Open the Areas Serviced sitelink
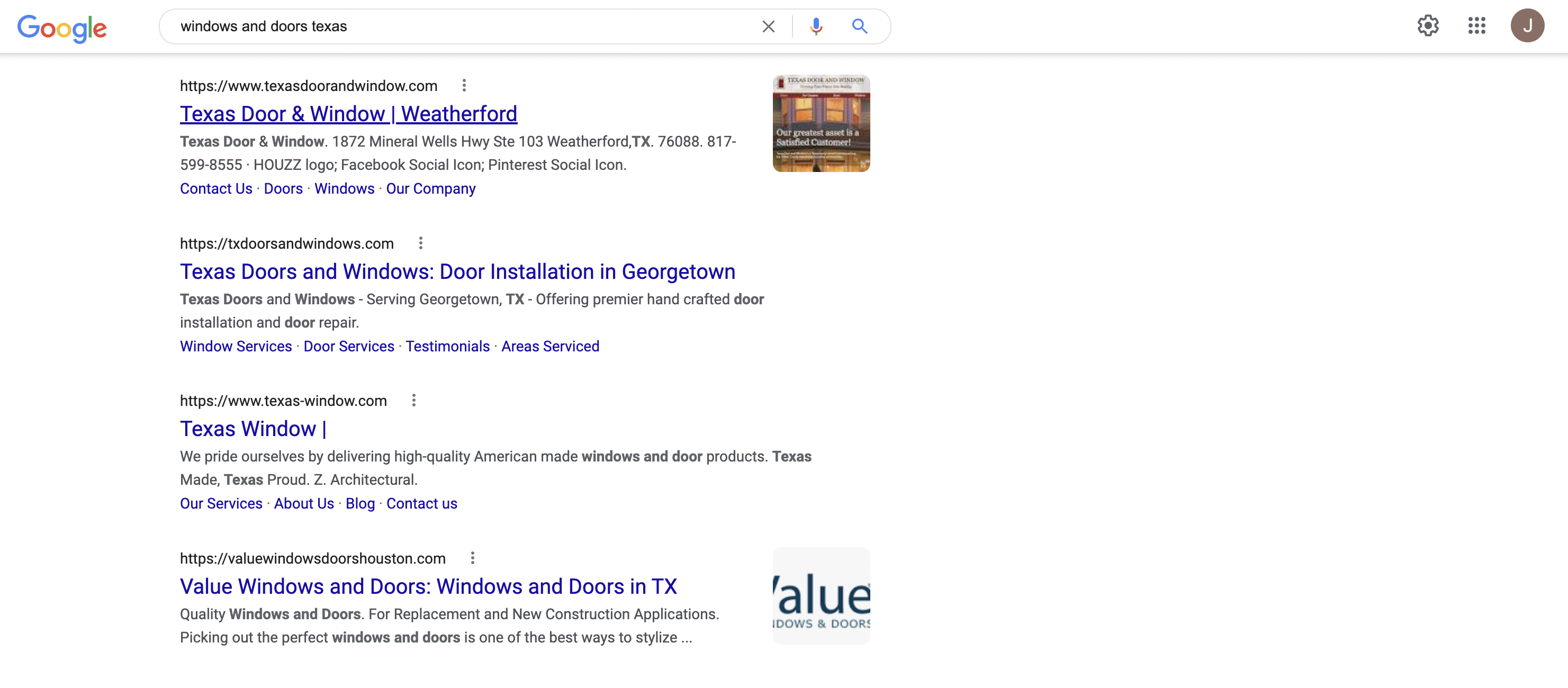The image size is (1568, 688). pos(550,346)
